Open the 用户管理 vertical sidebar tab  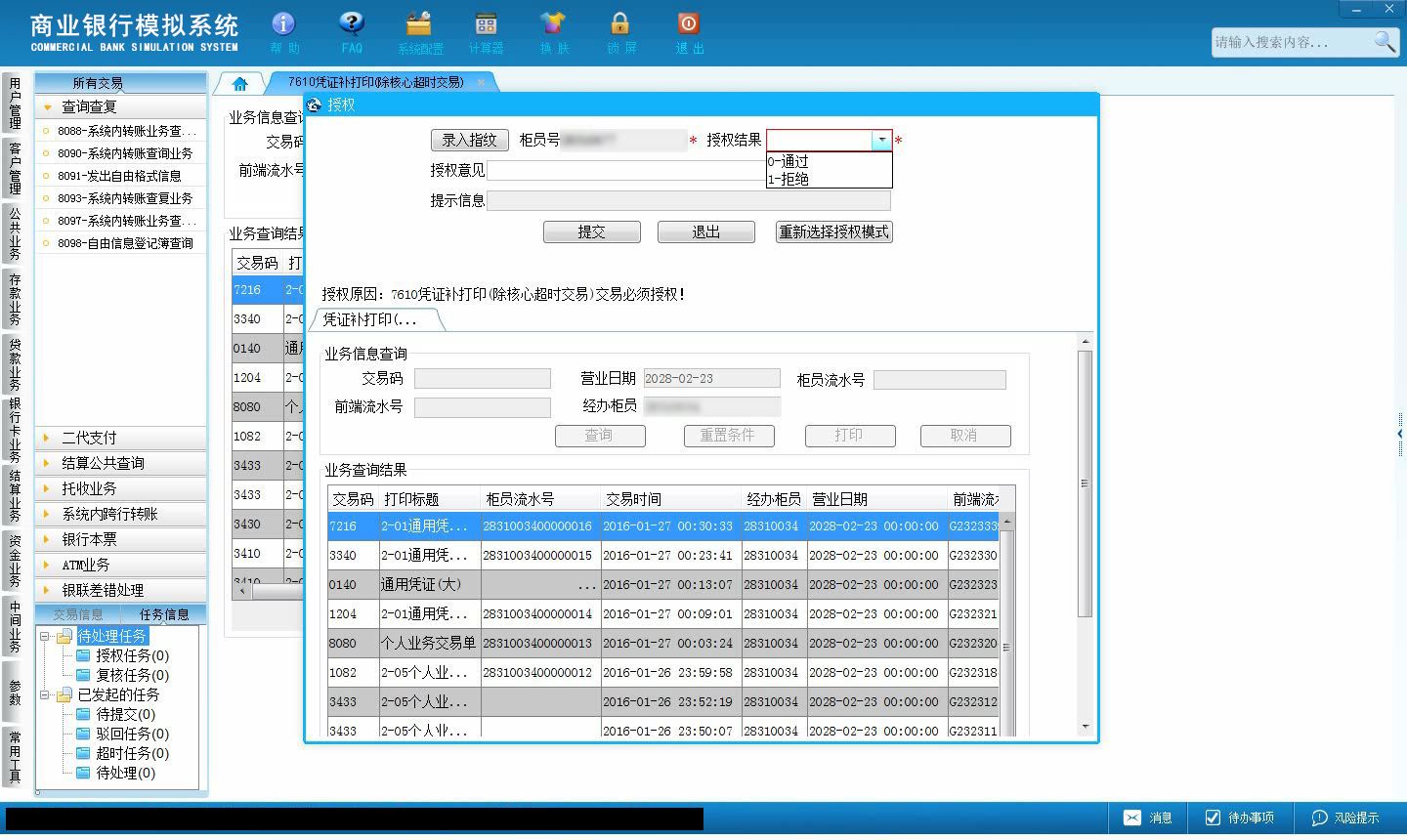[15, 104]
